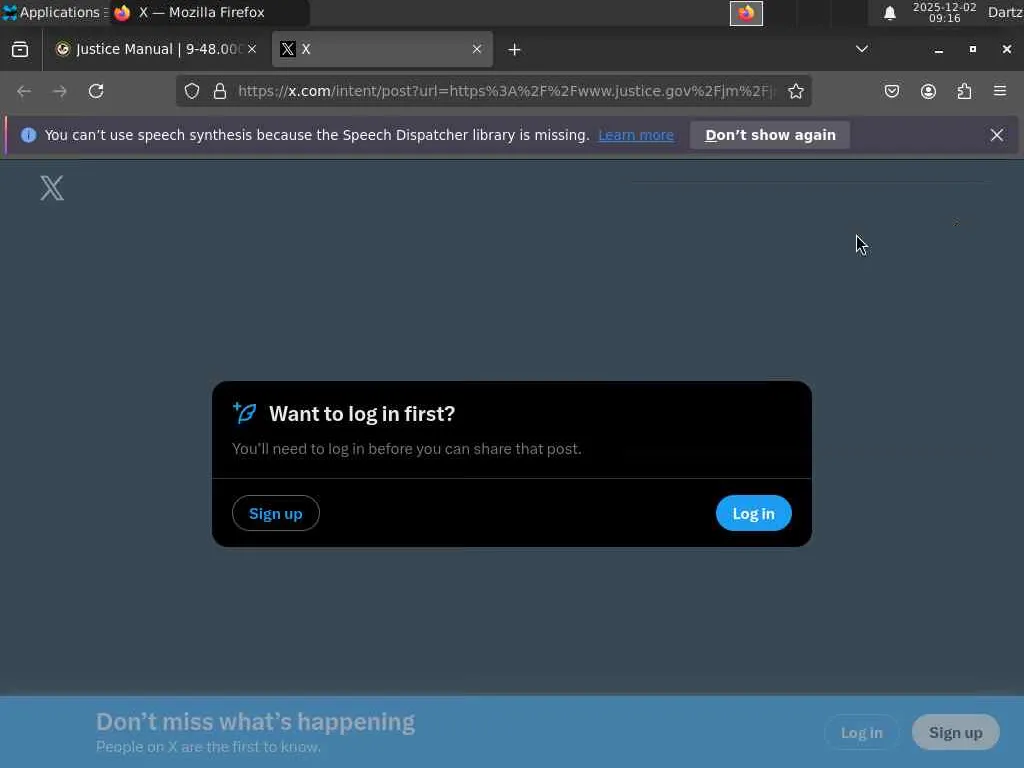
Task: Click the Firefox icon in top panel tray
Action: [746, 13]
